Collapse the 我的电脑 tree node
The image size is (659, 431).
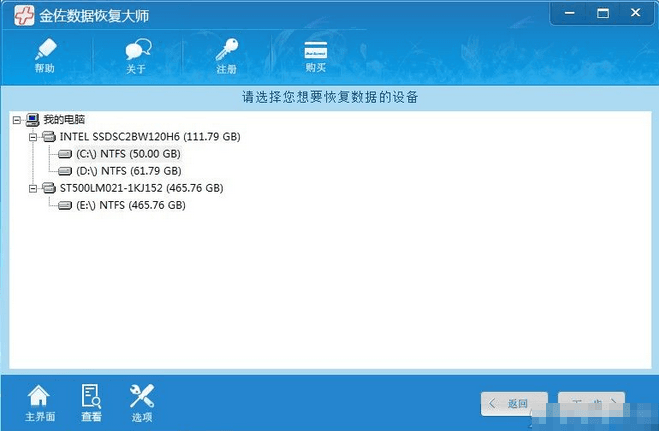pyautogui.click(x=17, y=120)
